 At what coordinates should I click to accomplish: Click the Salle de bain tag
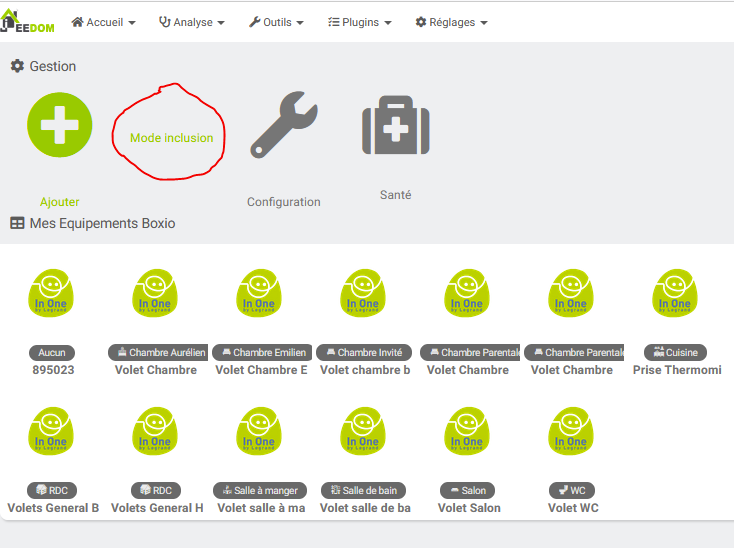(364, 490)
